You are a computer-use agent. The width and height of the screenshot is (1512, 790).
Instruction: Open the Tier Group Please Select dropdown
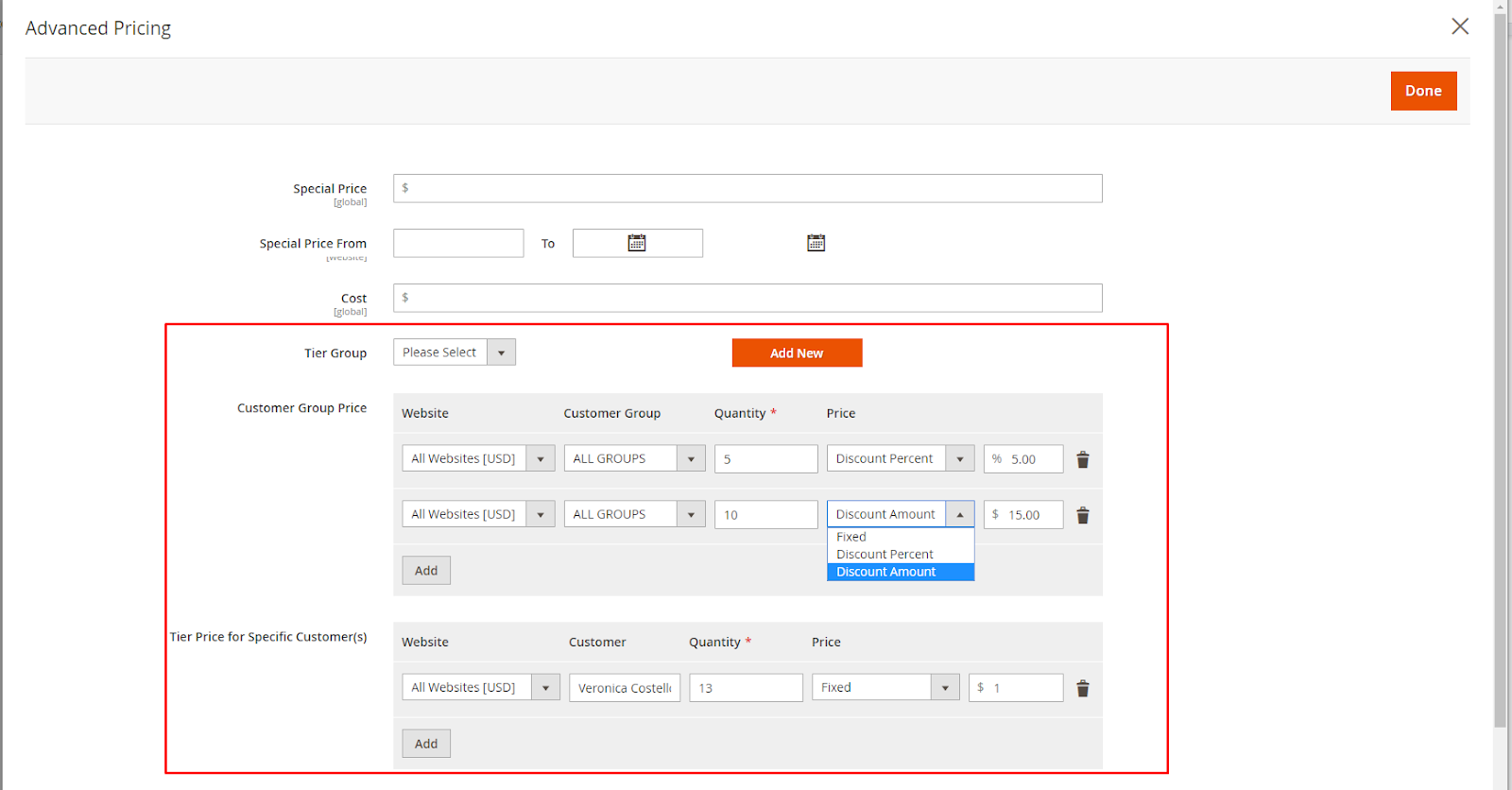[455, 352]
